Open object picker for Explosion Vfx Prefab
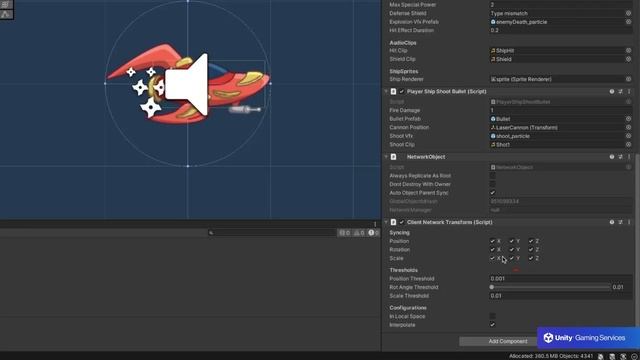Screen dimensions: 640x360 point(628,22)
